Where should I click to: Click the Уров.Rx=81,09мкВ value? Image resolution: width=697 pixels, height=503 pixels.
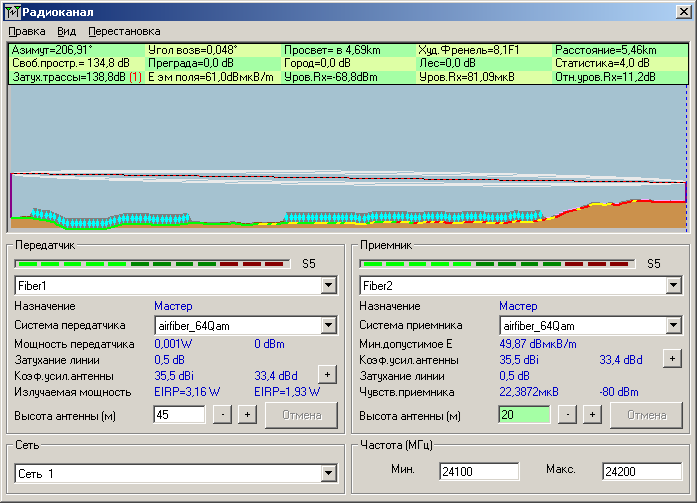(466, 77)
